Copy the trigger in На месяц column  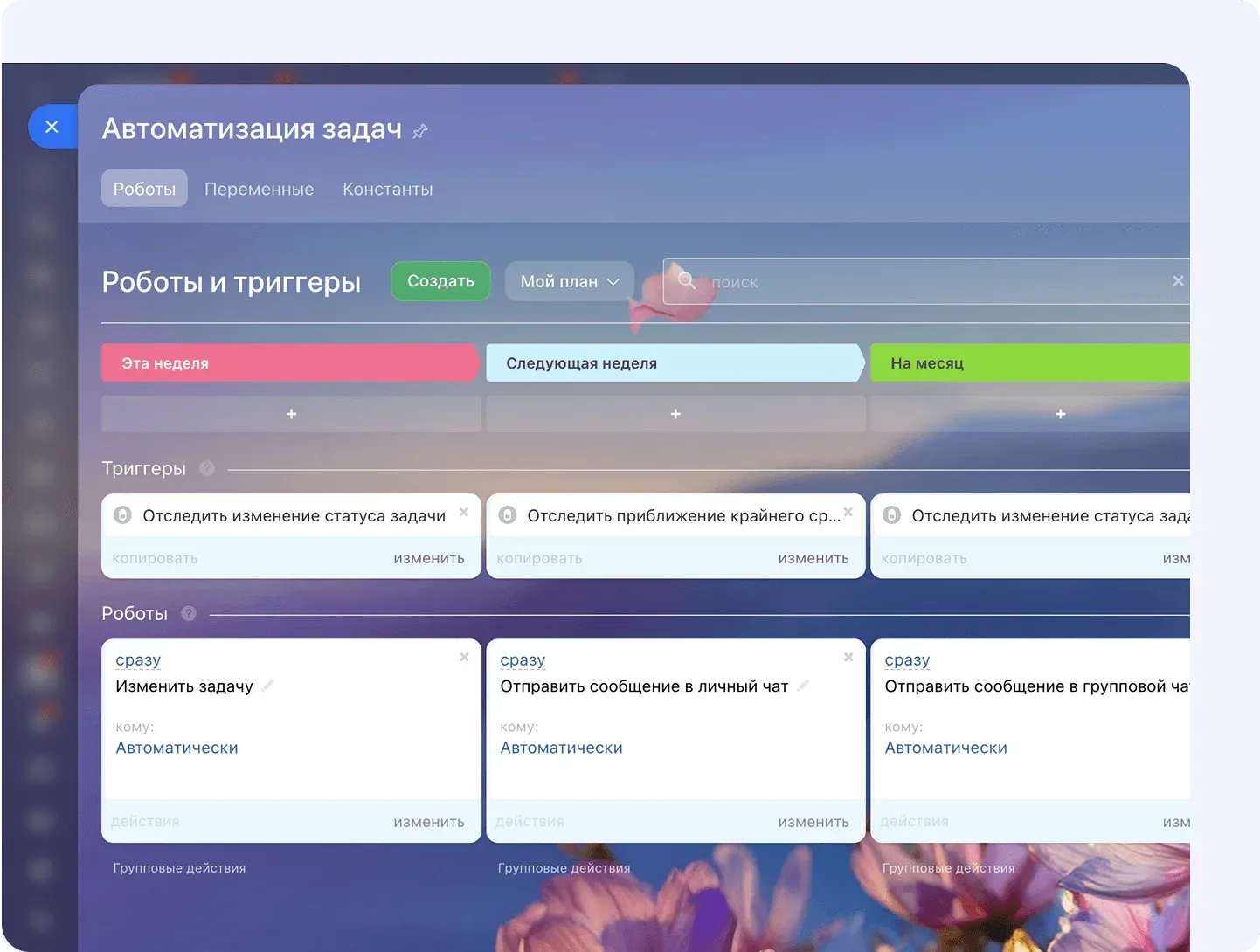click(x=924, y=558)
